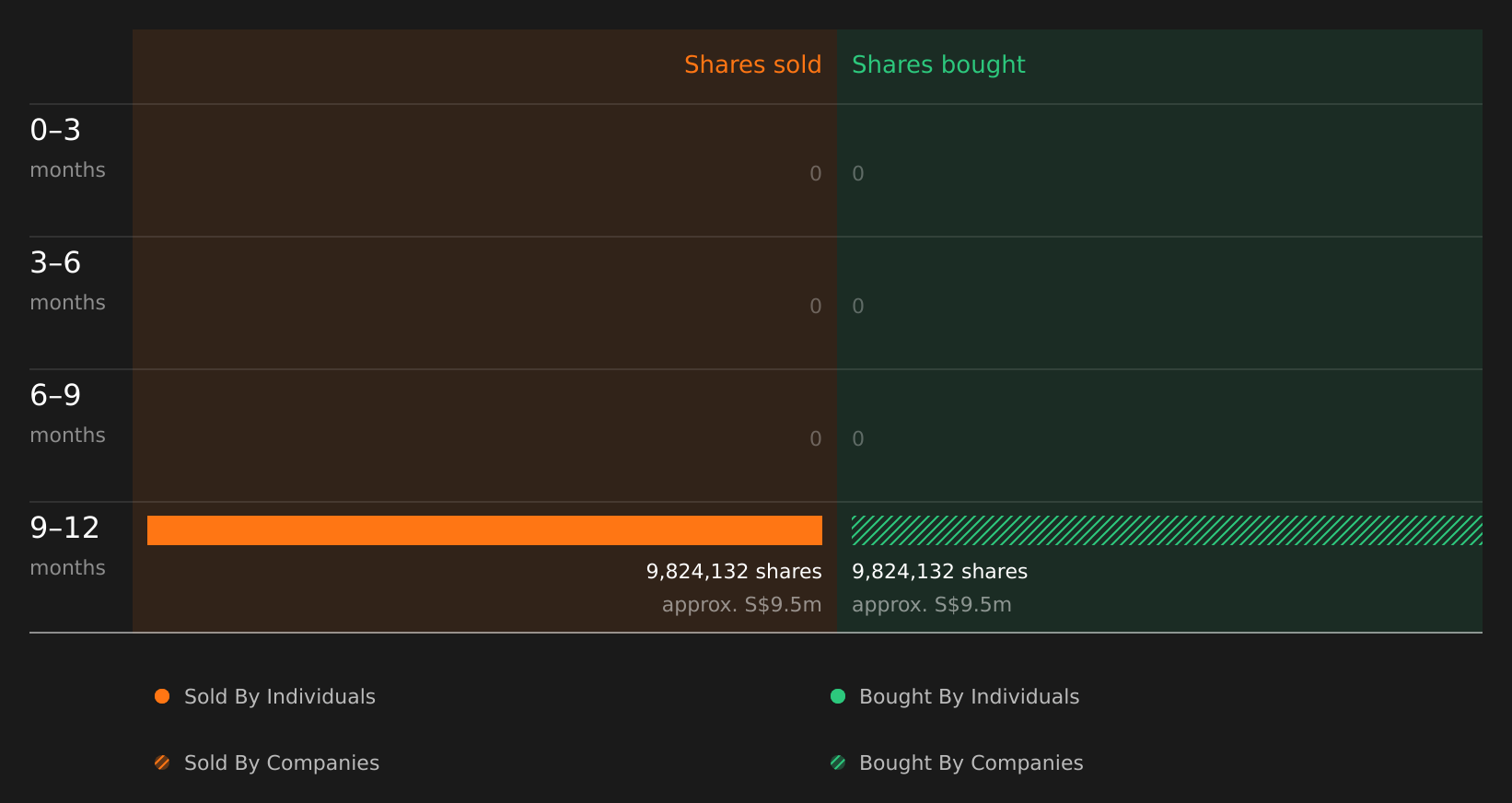This screenshot has width=1512, height=803.
Task: Click Bought By Individuals legend label
Action: coord(969,696)
